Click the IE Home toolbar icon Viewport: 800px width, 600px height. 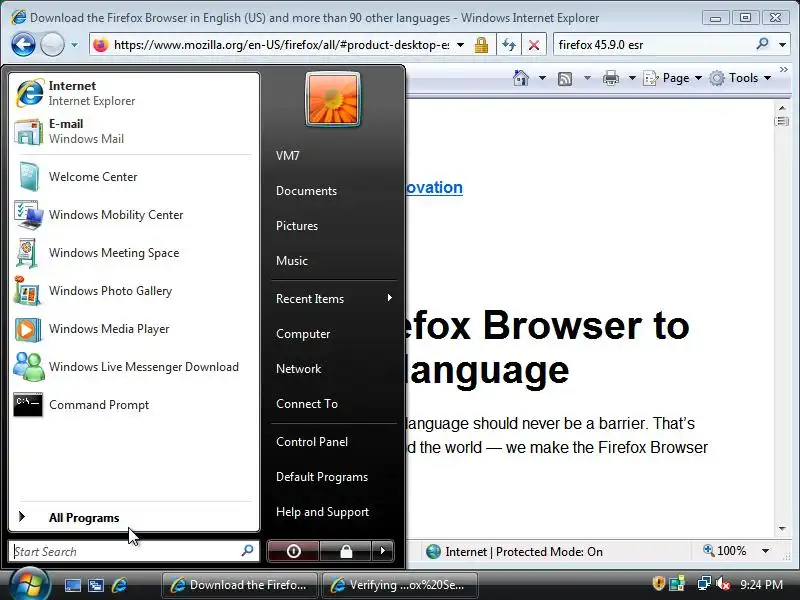point(521,78)
